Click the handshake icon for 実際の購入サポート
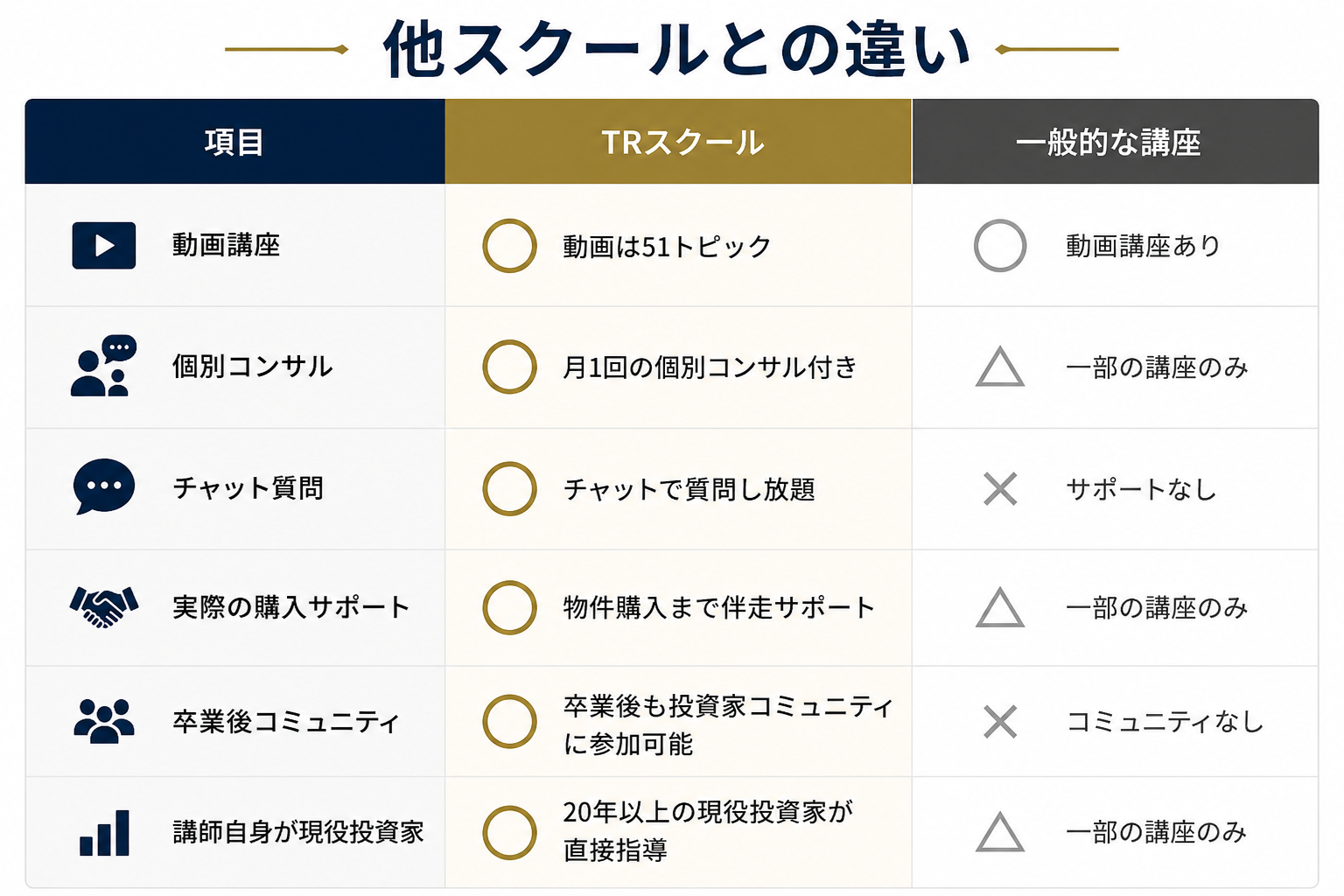The height and width of the screenshot is (896, 1344). point(104,606)
